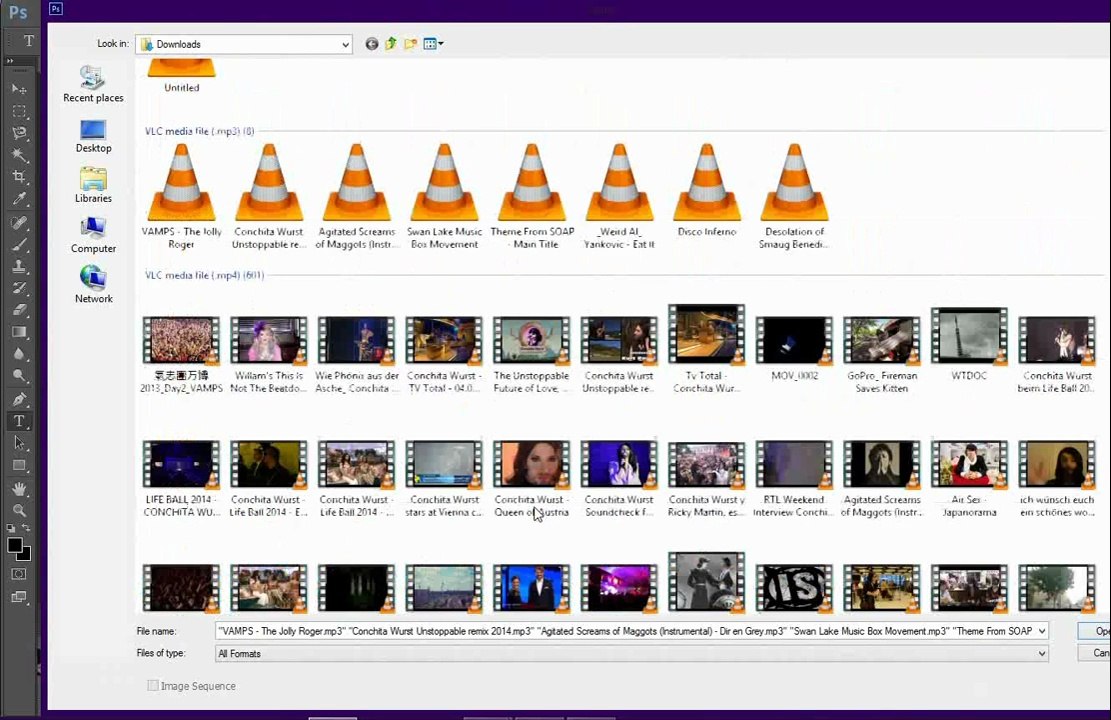
Task: Select the Clone Stamp tool
Action: (x=19, y=266)
